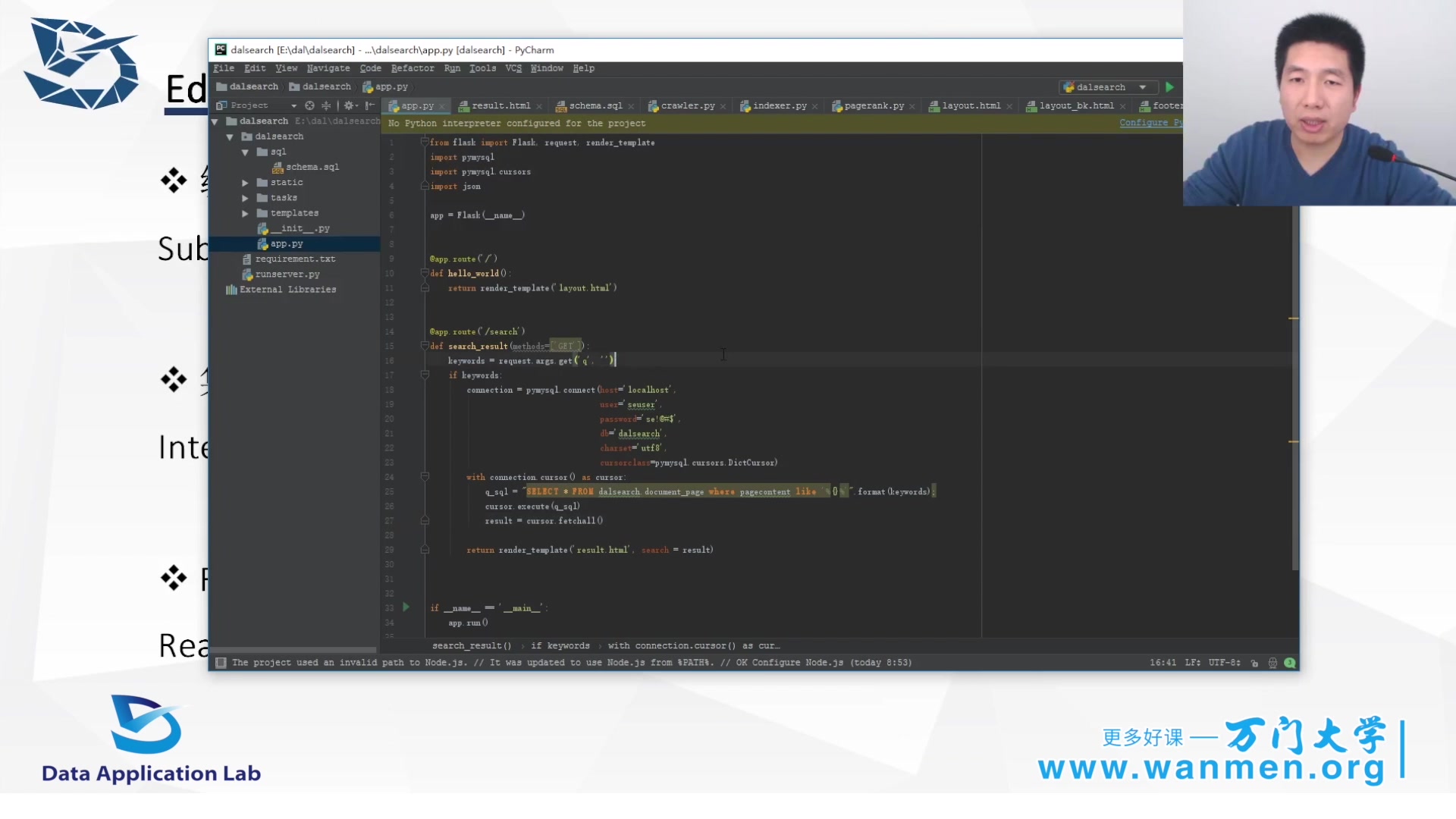Collapse the sql folder in the project tree
Viewport: 1456px width, 819px height.
click(x=245, y=152)
